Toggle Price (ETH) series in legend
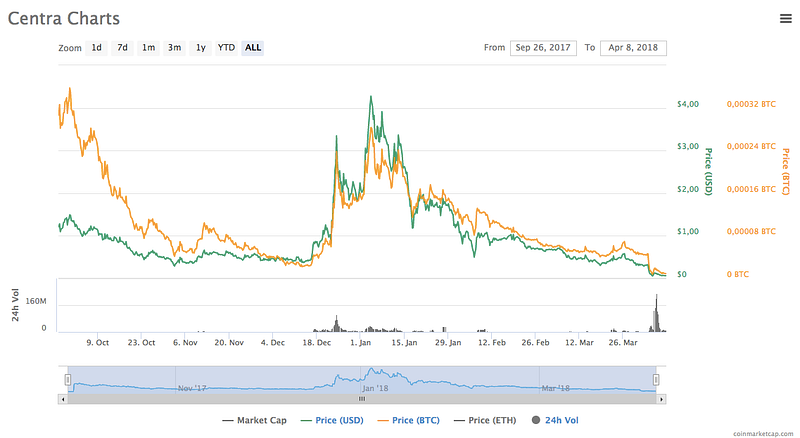Image resolution: width=800 pixels, height=438 pixels. coord(485,421)
